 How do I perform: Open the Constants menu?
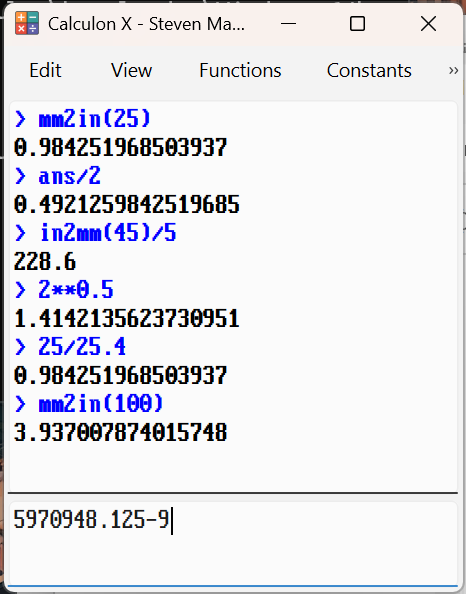click(x=369, y=70)
